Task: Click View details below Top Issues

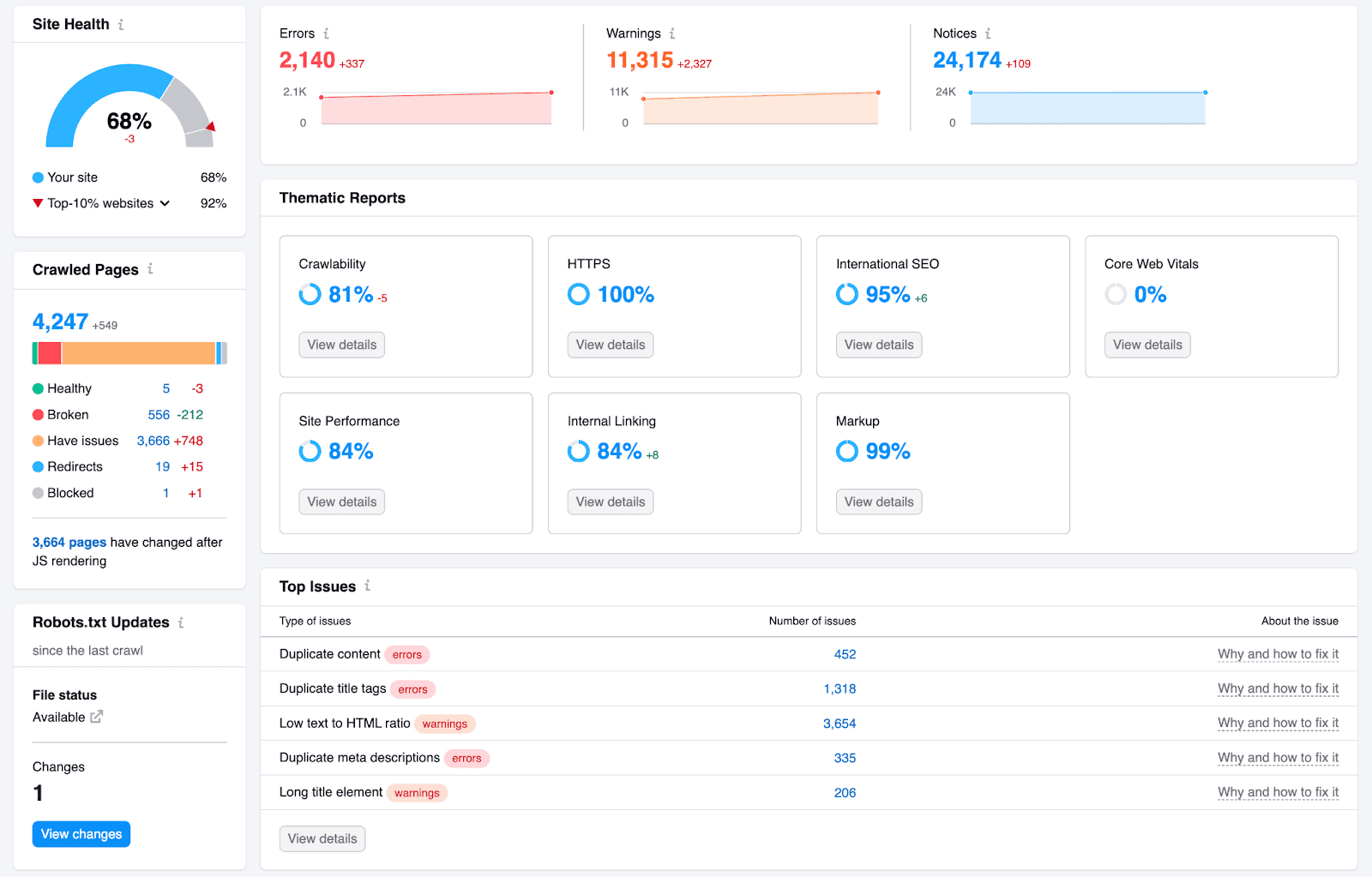Action: pos(322,838)
